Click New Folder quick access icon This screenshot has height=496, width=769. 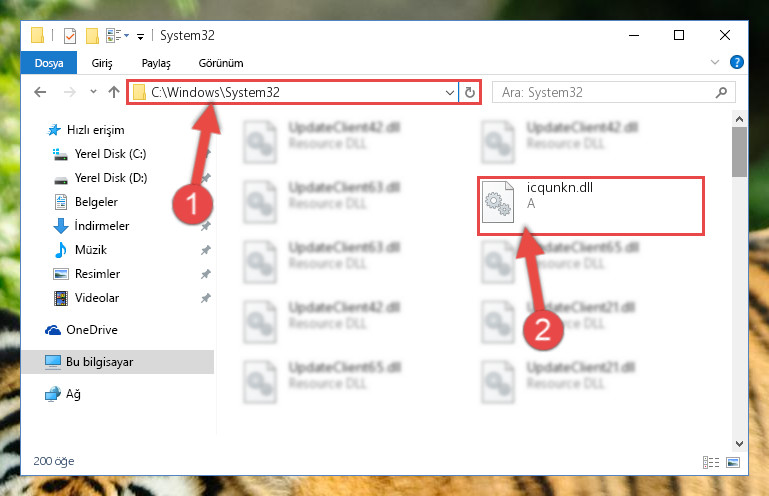92,36
